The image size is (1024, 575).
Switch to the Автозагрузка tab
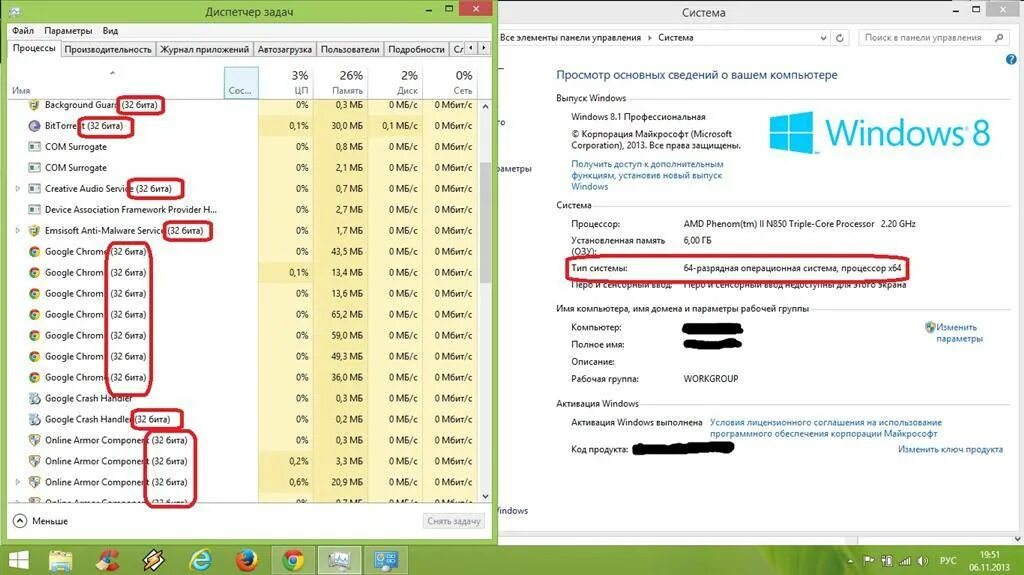[285, 49]
